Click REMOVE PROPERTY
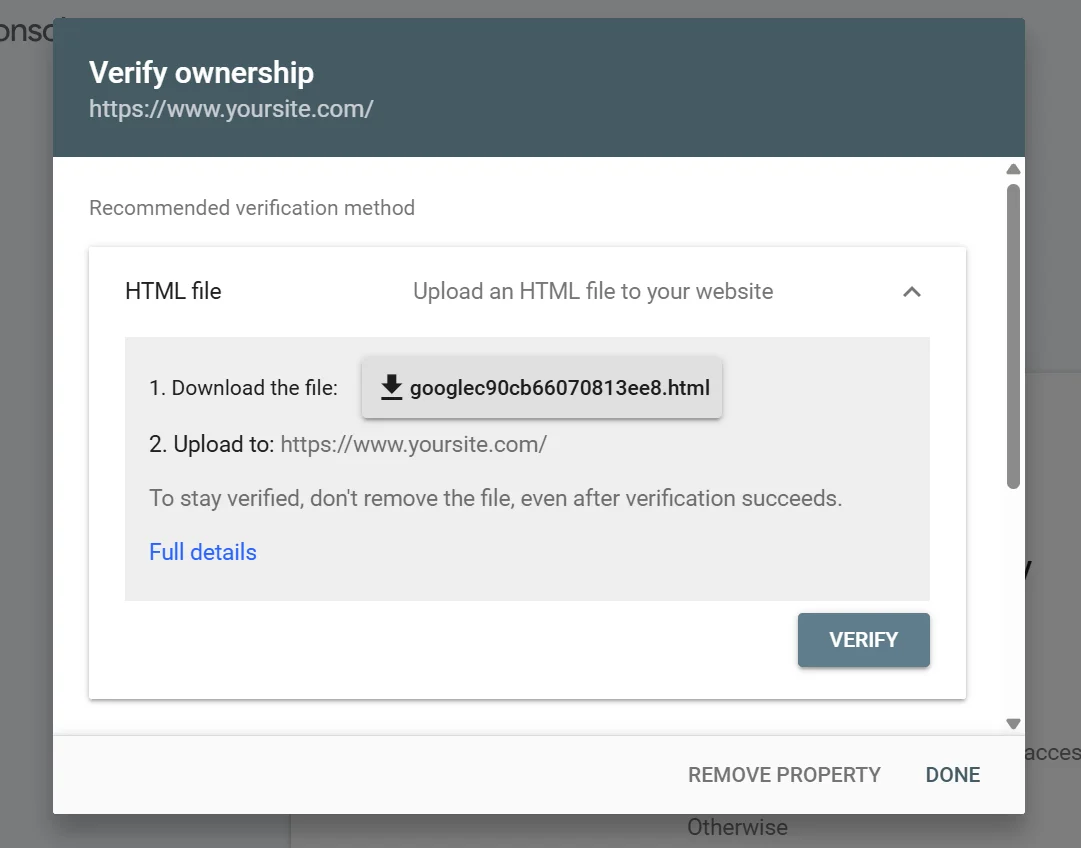Image resolution: width=1081 pixels, height=848 pixels. 784,775
